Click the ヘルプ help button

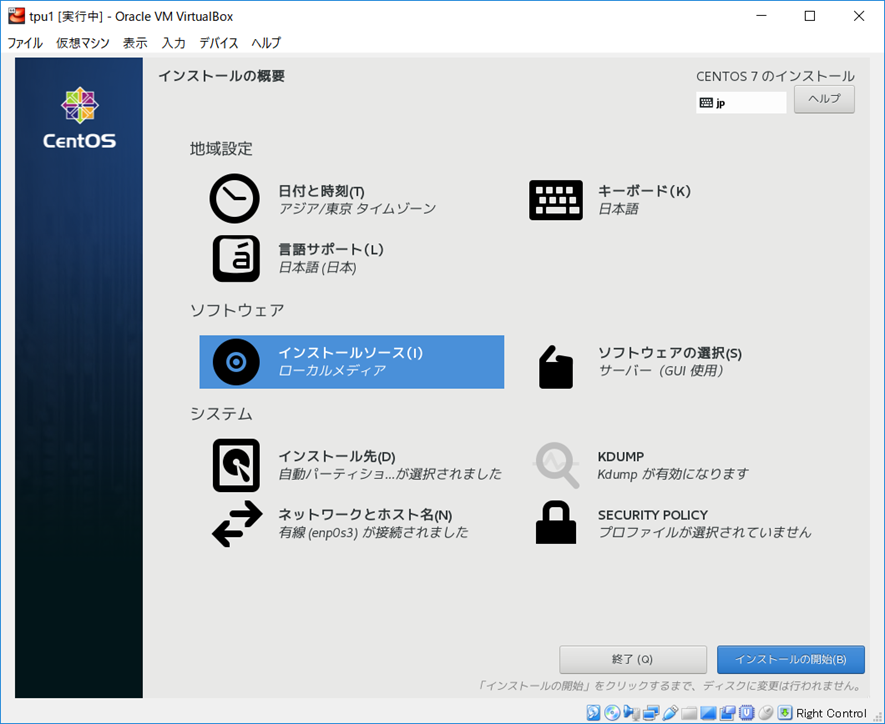[x=824, y=100]
